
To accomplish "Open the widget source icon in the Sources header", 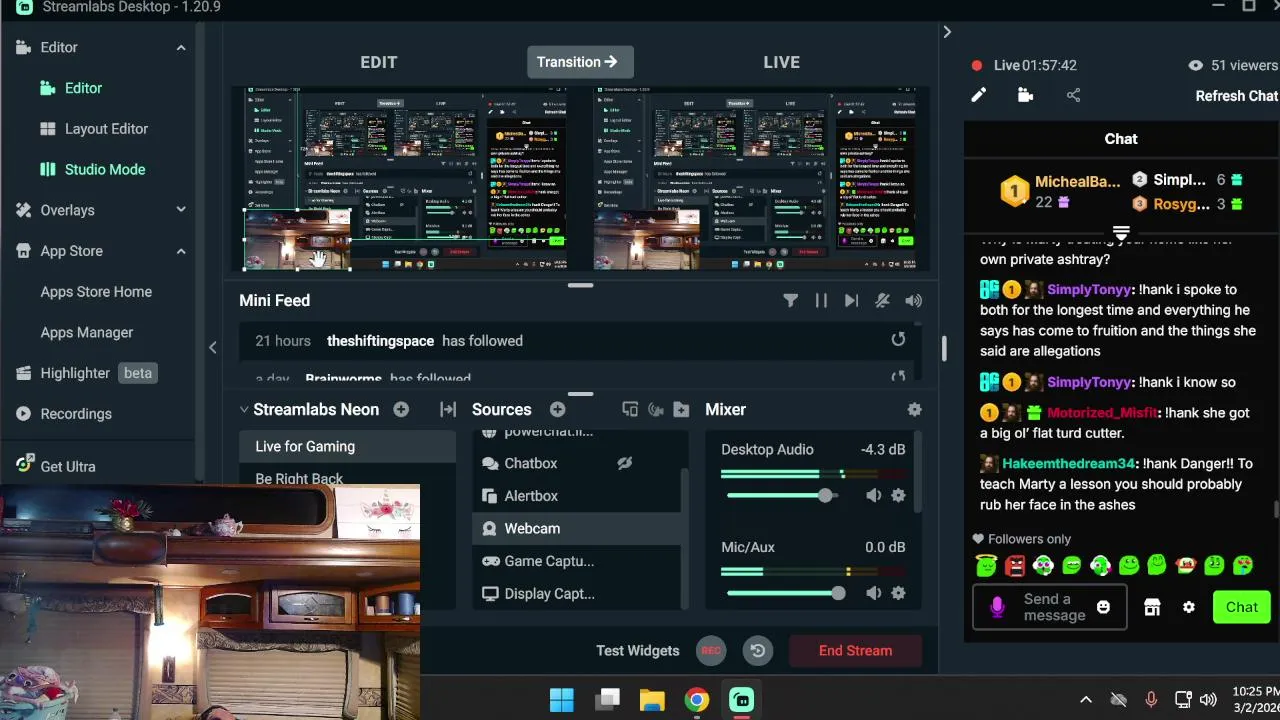I will click(x=630, y=409).
